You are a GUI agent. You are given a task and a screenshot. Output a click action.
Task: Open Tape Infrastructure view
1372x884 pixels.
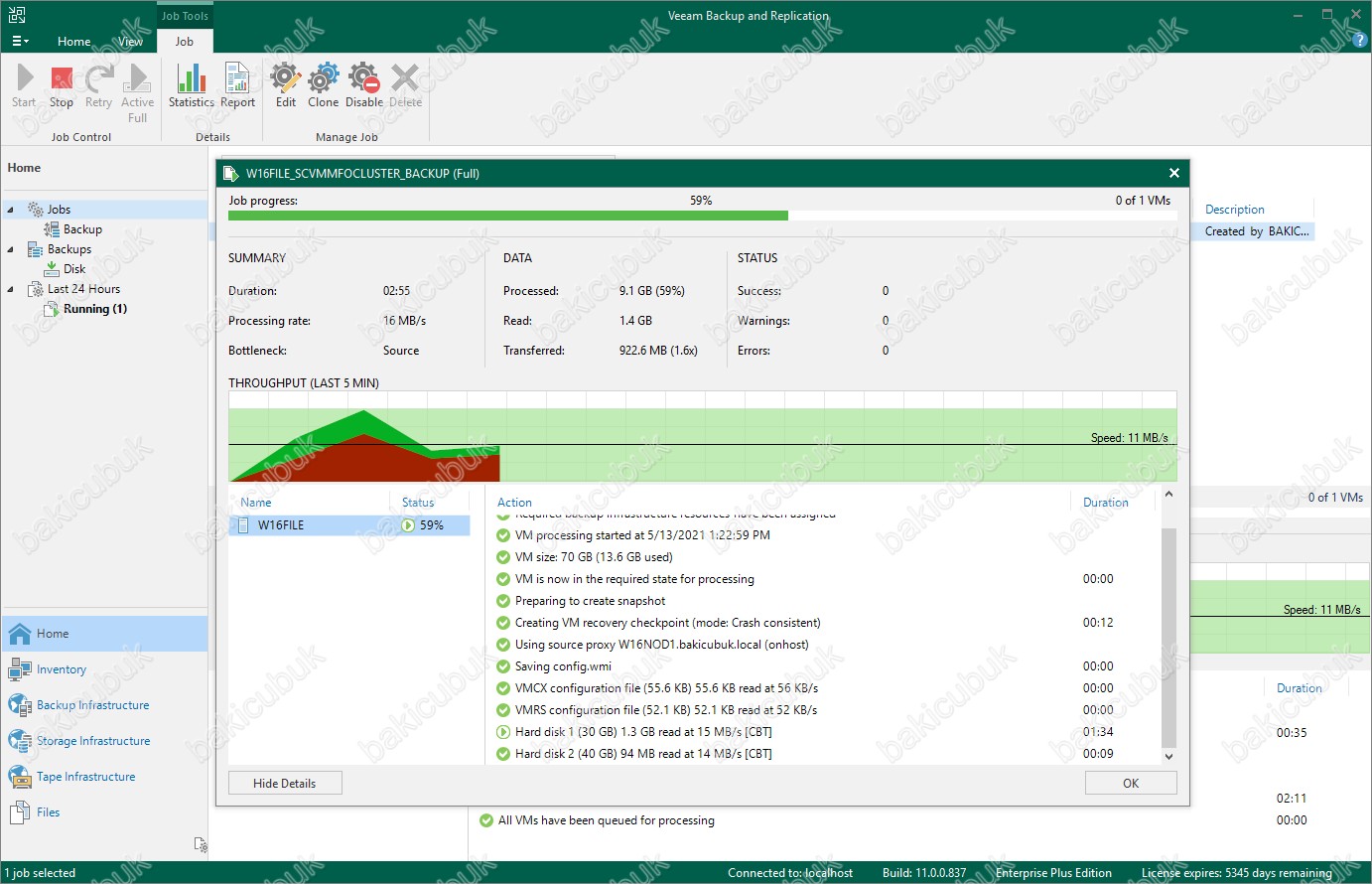point(104,777)
